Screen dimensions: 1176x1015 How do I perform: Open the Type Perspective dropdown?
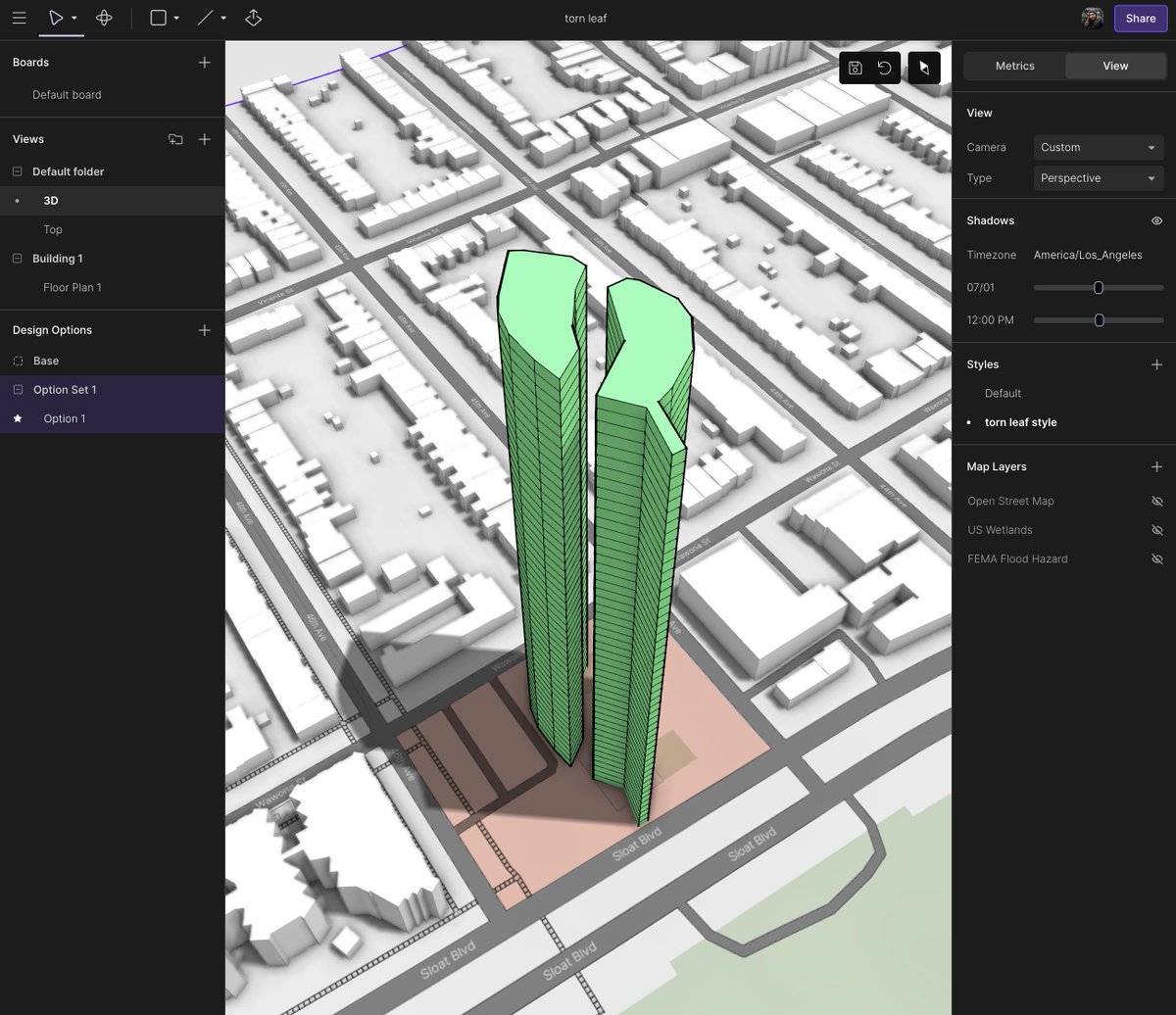1099,178
